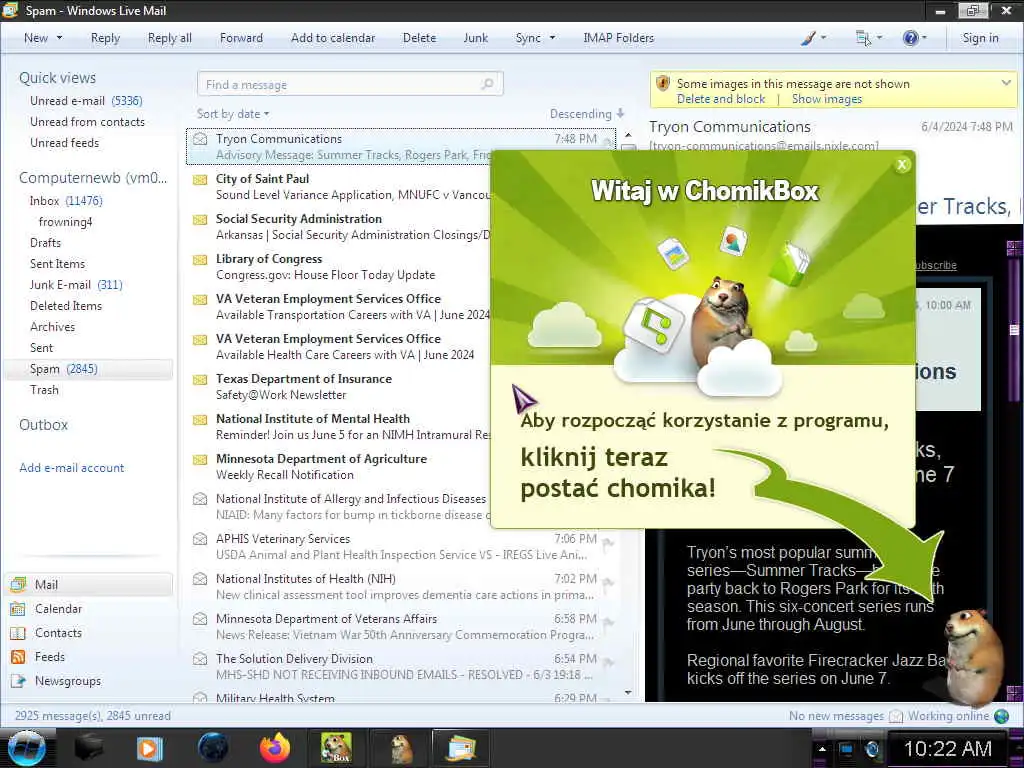Toggle Descending sort order
The width and height of the screenshot is (1024, 768).
[586, 114]
